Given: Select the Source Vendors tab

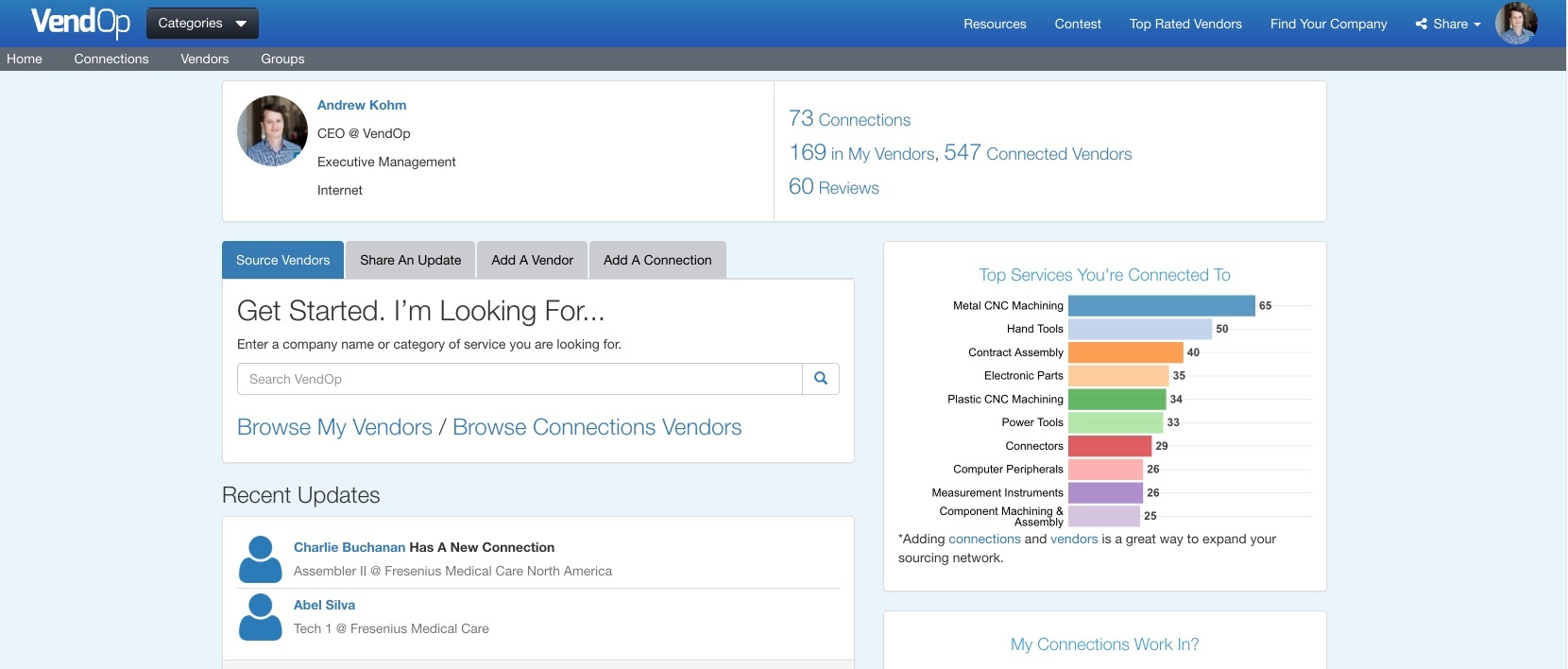Looking at the screenshot, I should [282, 260].
